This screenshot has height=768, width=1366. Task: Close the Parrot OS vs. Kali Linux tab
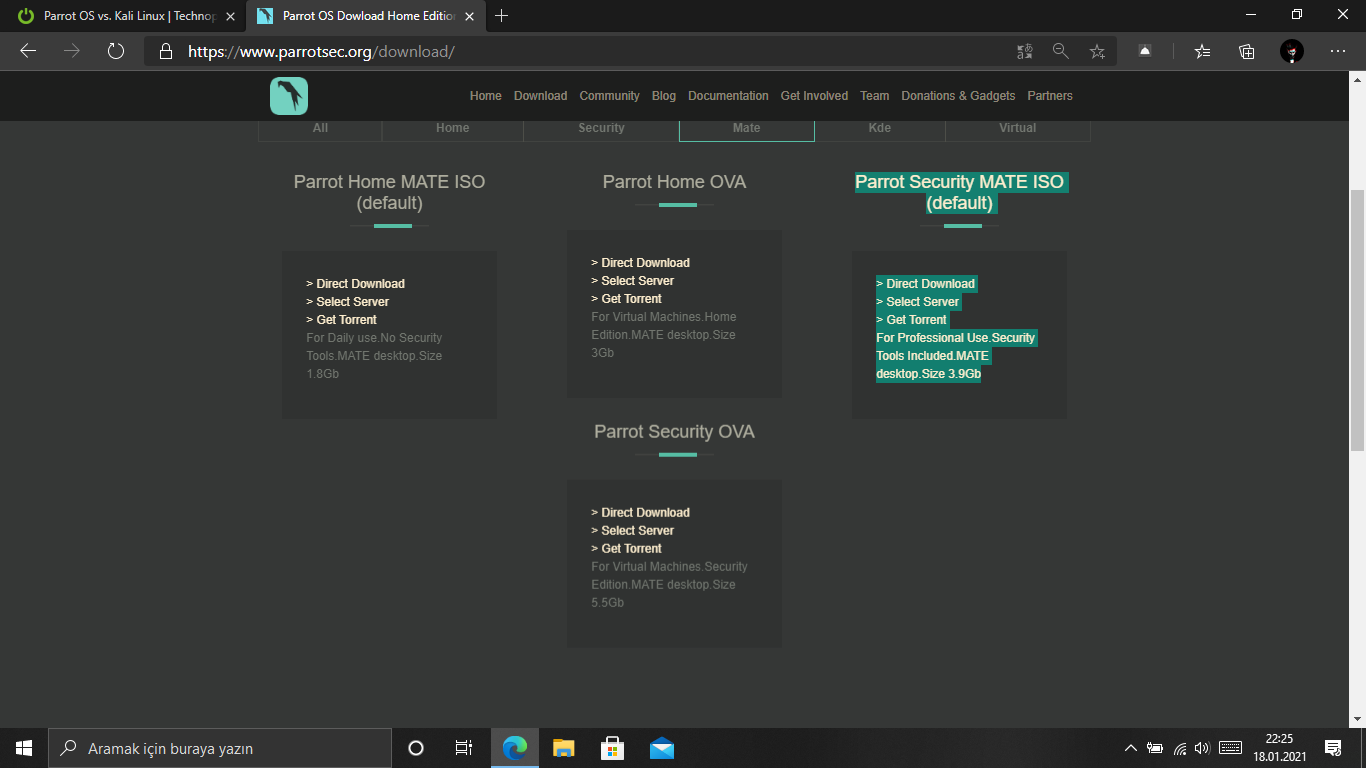tap(230, 16)
